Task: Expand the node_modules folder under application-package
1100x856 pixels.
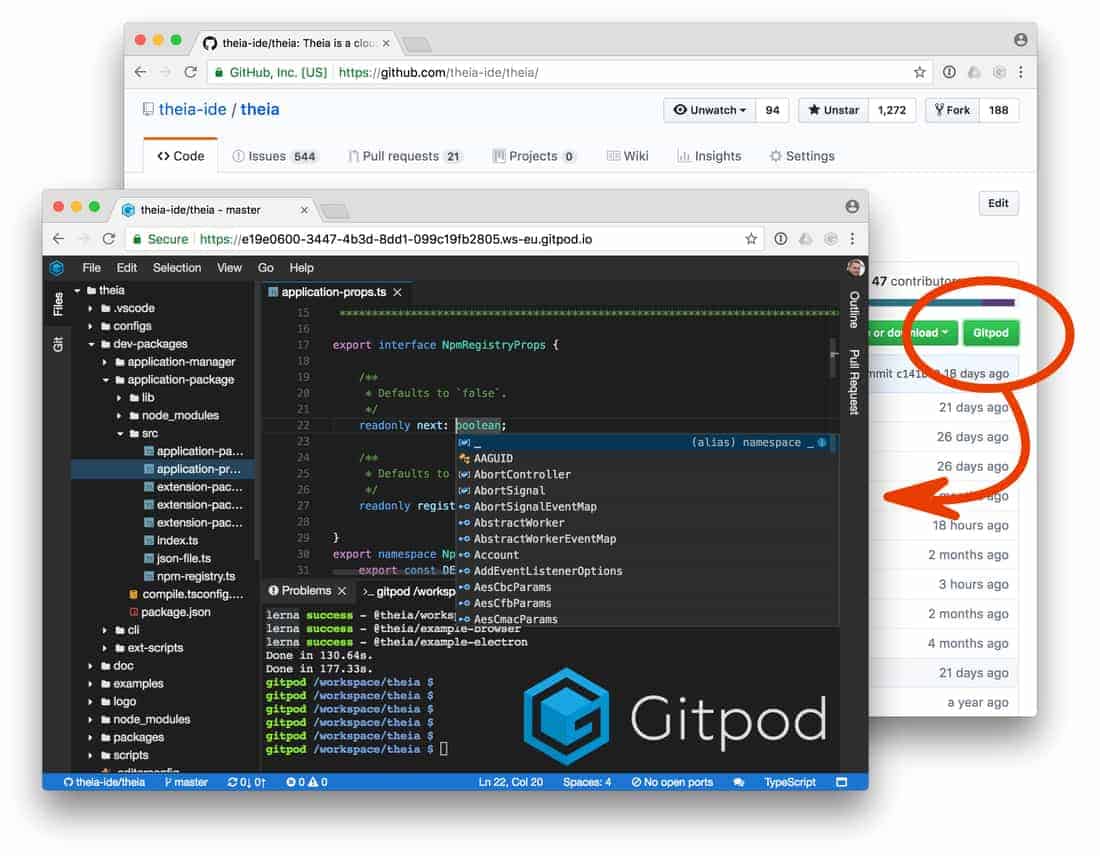Action: pyautogui.click(x=119, y=416)
